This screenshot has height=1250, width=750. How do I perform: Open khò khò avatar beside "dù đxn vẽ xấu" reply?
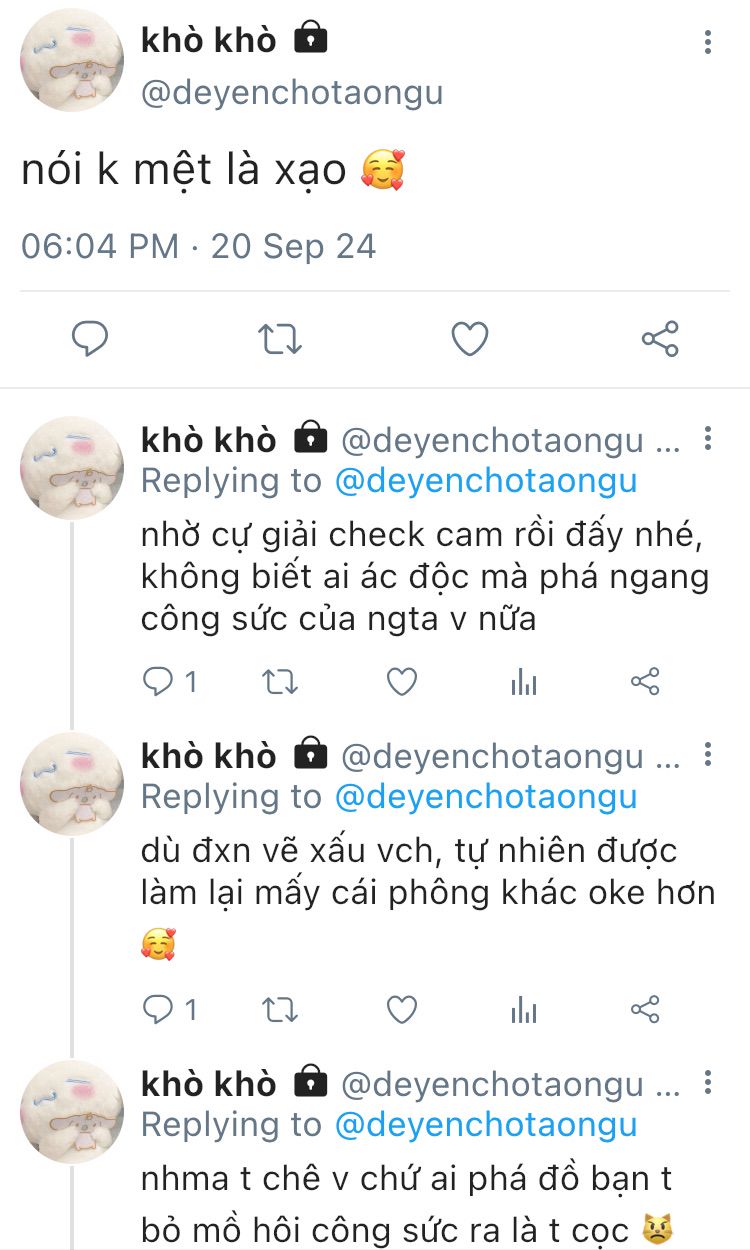72,784
